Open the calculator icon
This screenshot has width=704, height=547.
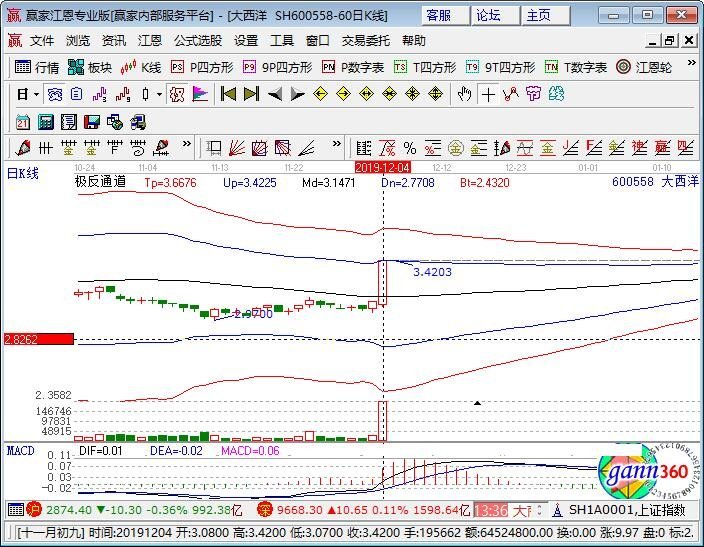pos(46,122)
